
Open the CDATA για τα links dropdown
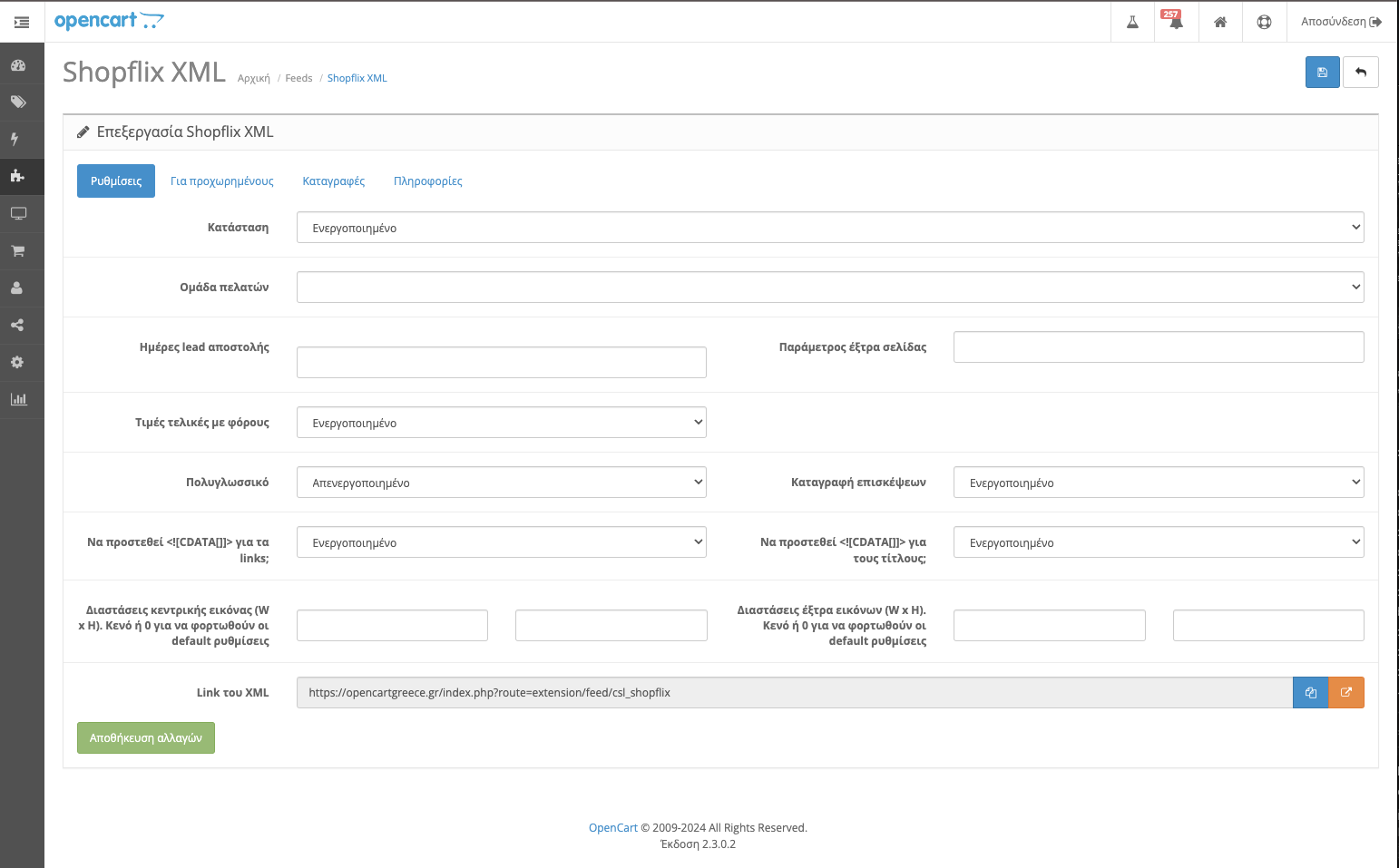pyautogui.click(x=502, y=542)
